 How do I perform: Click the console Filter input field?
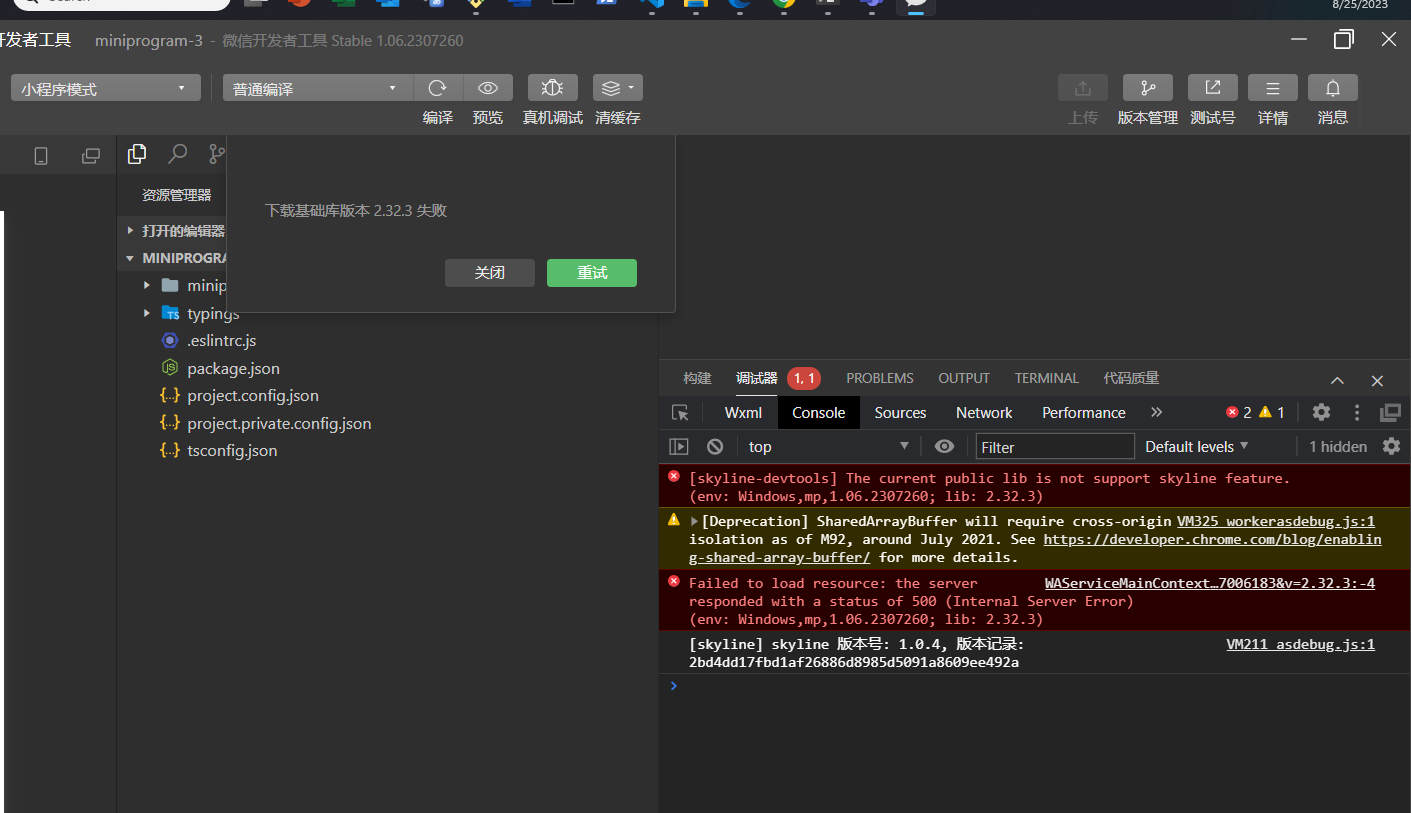(x=1055, y=446)
